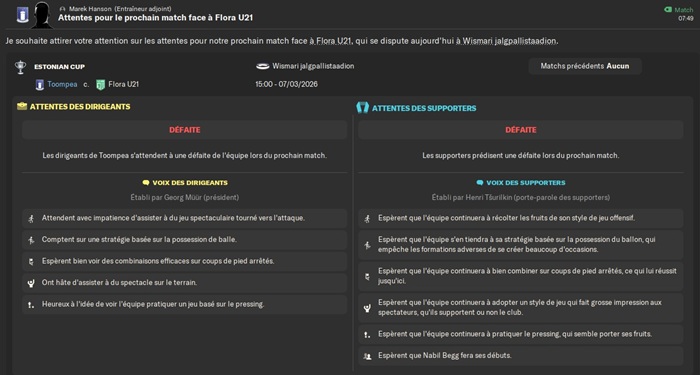This screenshot has width=700, height=375.
Task: Click the Flora U21 green crest
Action: pyautogui.click(x=100, y=84)
